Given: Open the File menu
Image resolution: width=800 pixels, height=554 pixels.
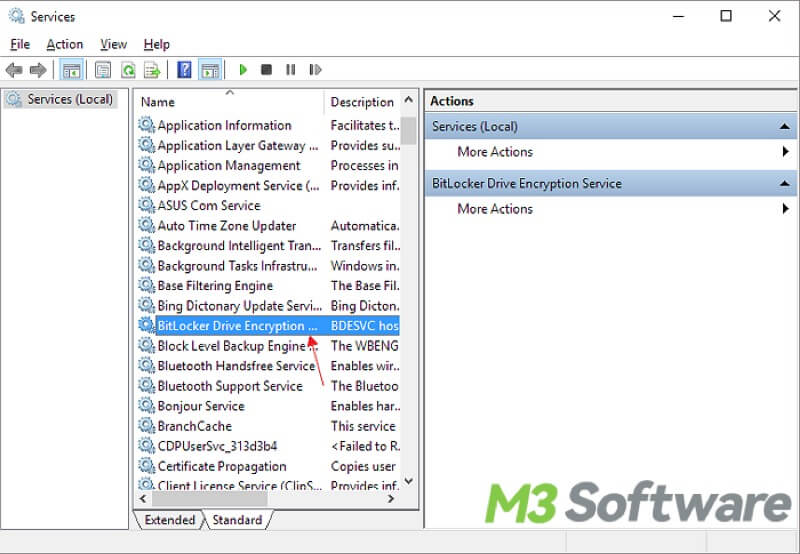Looking at the screenshot, I should [x=20, y=44].
